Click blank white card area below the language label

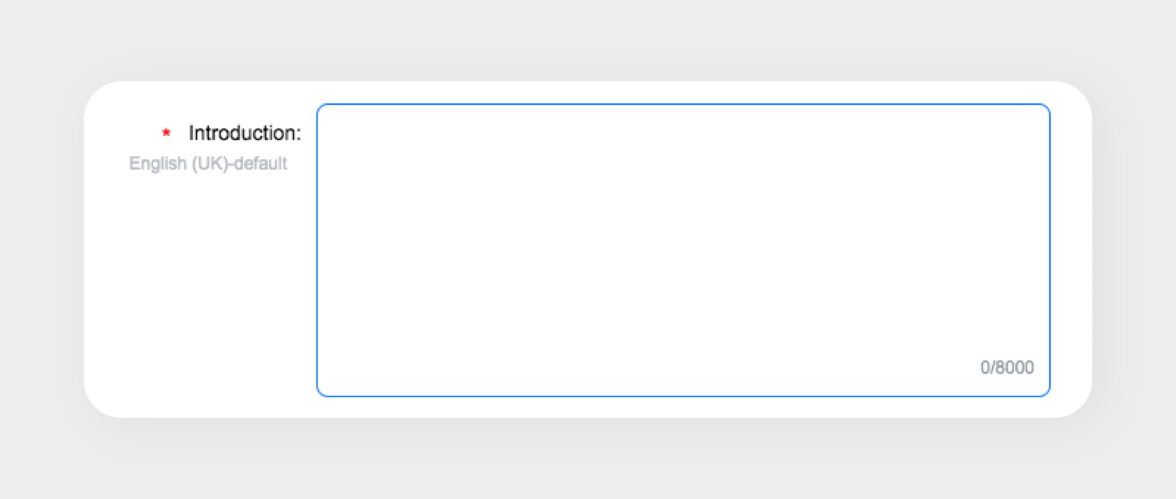tap(200, 300)
